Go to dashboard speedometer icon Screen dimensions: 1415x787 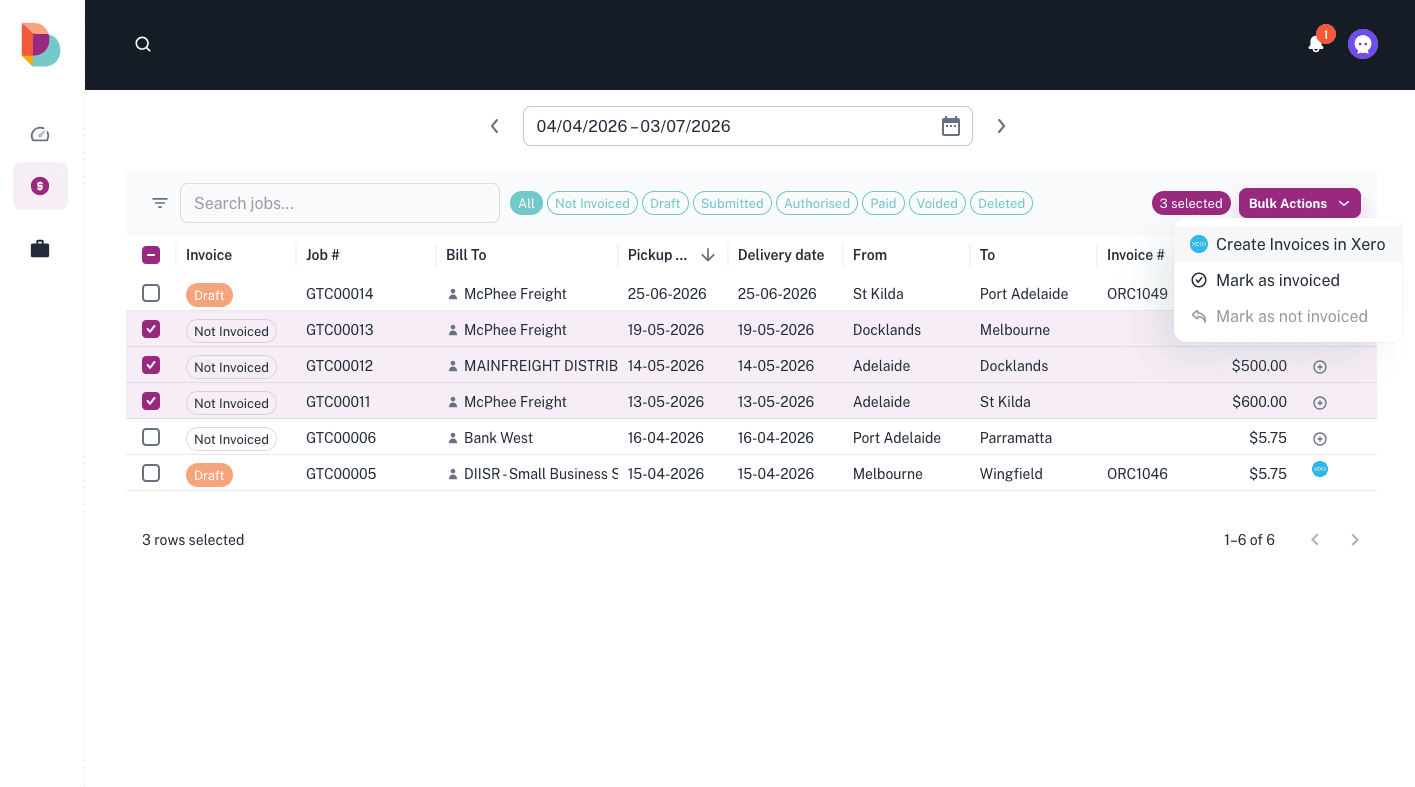(40, 134)
